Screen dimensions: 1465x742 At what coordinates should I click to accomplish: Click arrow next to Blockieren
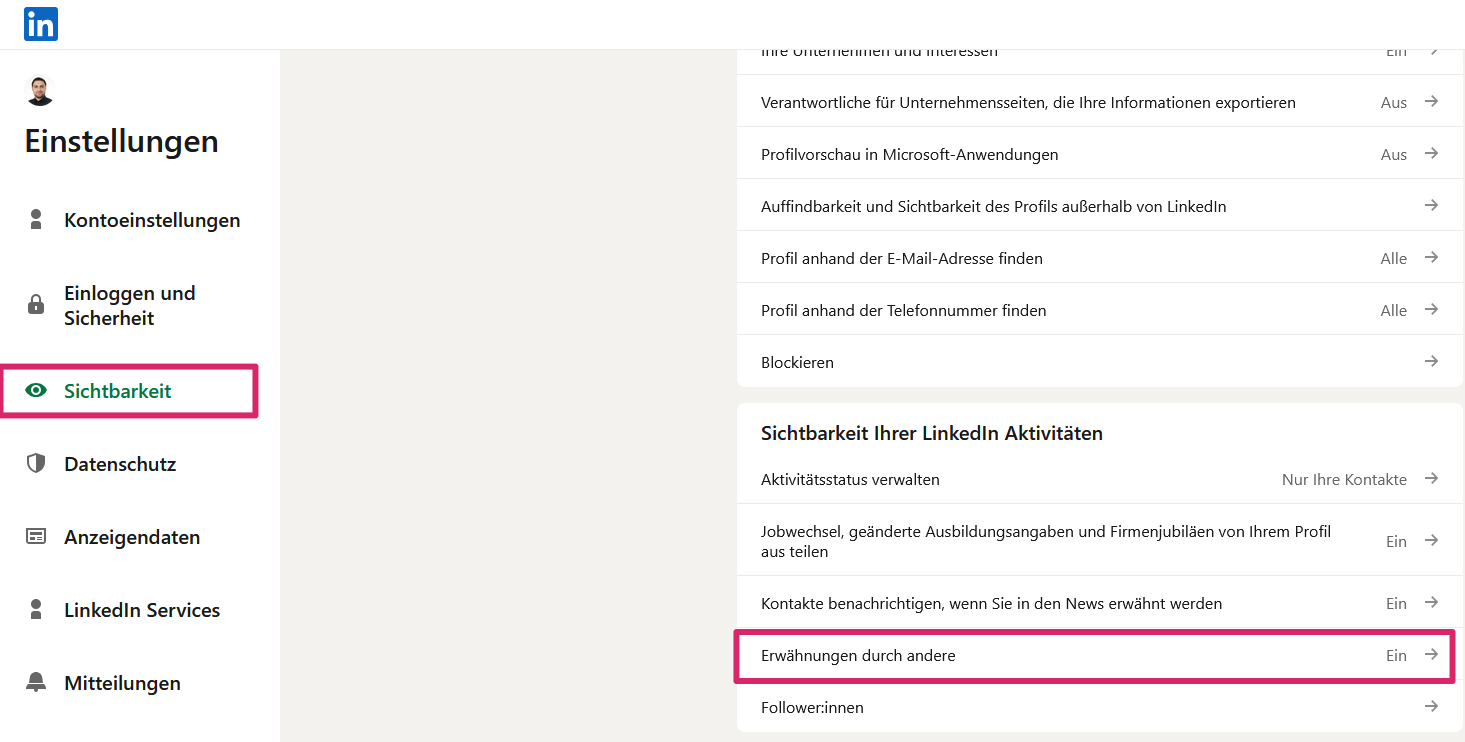point(1431,361)
